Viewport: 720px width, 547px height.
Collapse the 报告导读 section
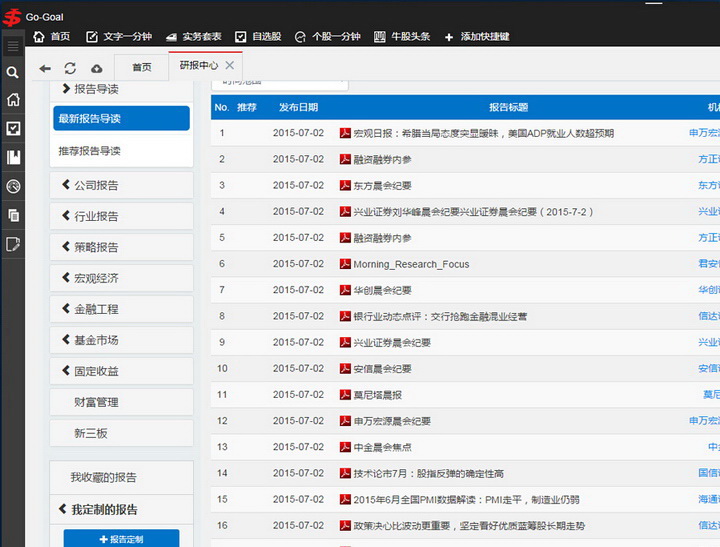click(x=121, y=89)
